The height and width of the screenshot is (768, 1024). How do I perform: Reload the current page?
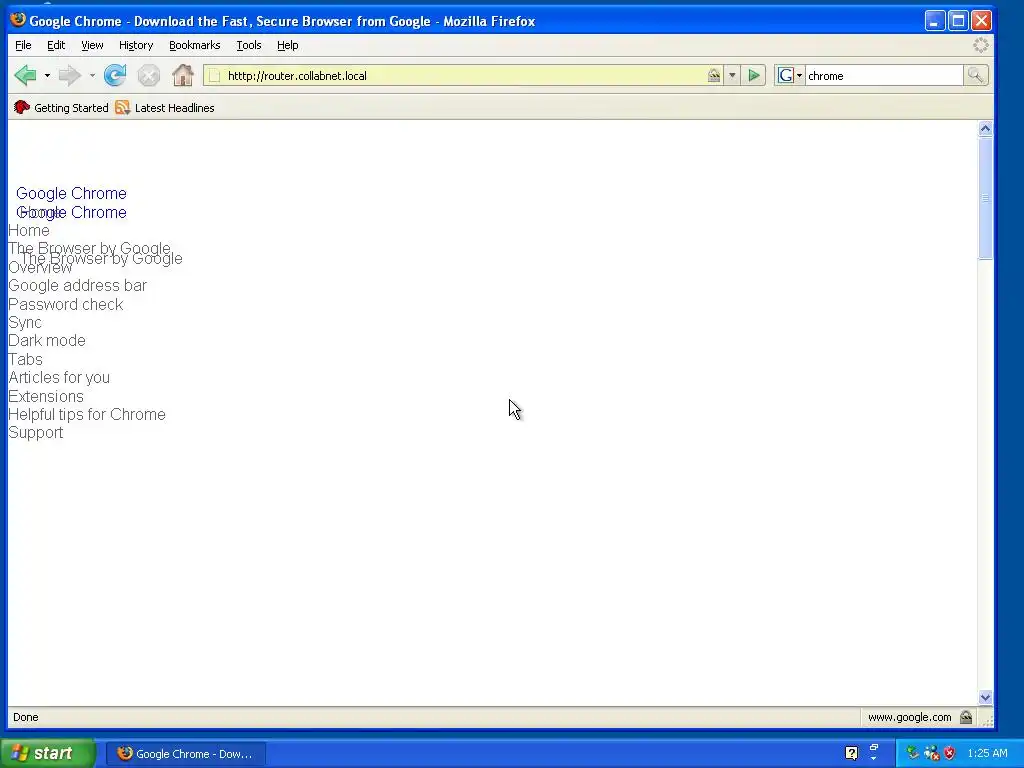pyautogui.click(x=115, y=76)
